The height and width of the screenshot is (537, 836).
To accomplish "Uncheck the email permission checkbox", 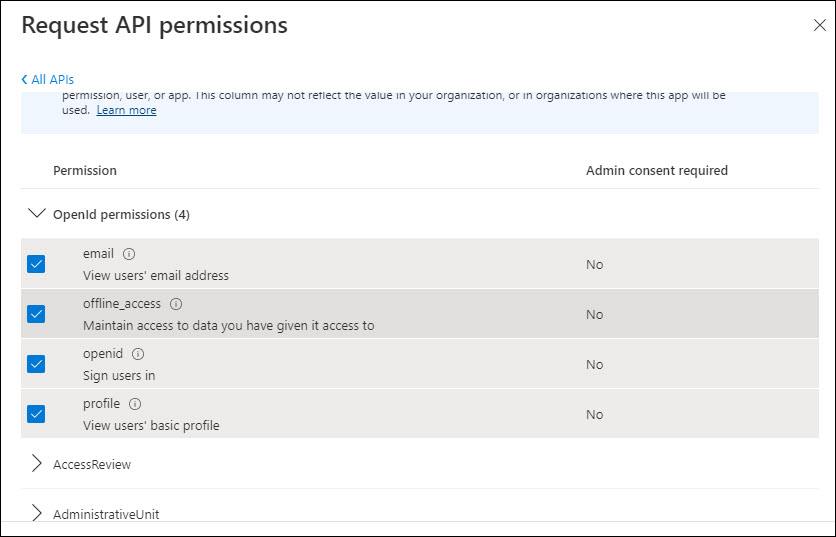I will pyautogui.click(x=37, y=264).
